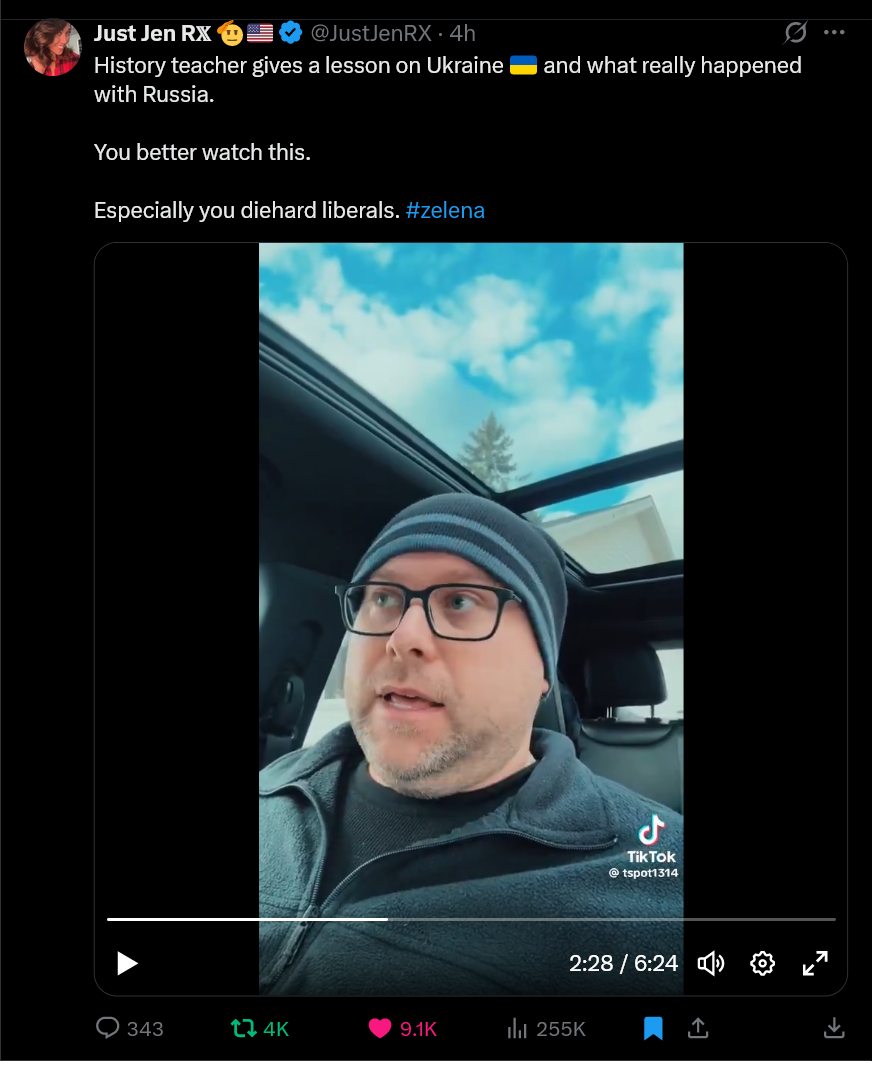This screenshot has width=876, height=1066.
Task: Open the #zelena hashtag link
Action: pyautogui.click(x=445, y=210)
